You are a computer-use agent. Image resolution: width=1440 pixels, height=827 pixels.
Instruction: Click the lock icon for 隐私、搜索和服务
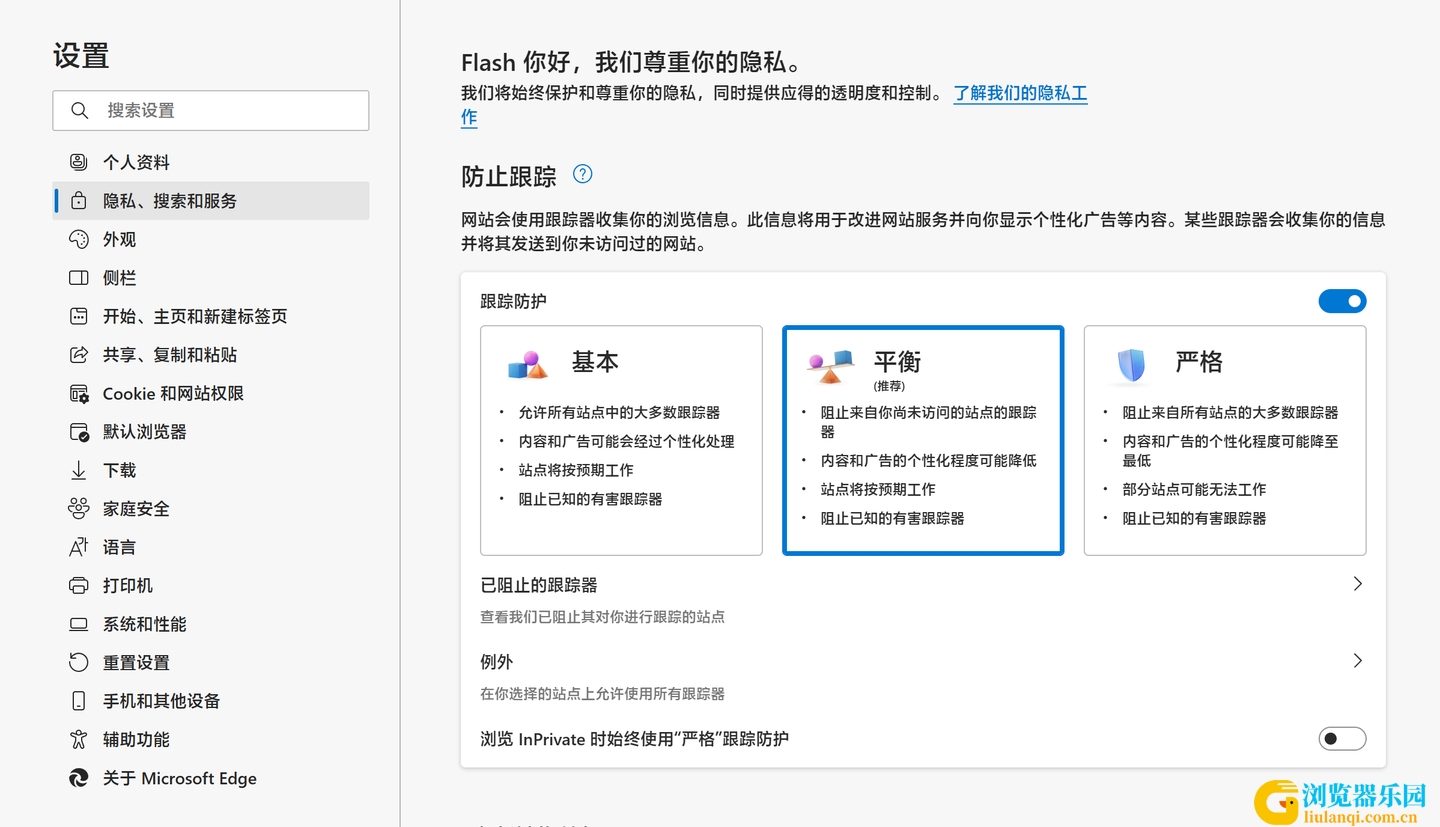[x=79, y=201]
